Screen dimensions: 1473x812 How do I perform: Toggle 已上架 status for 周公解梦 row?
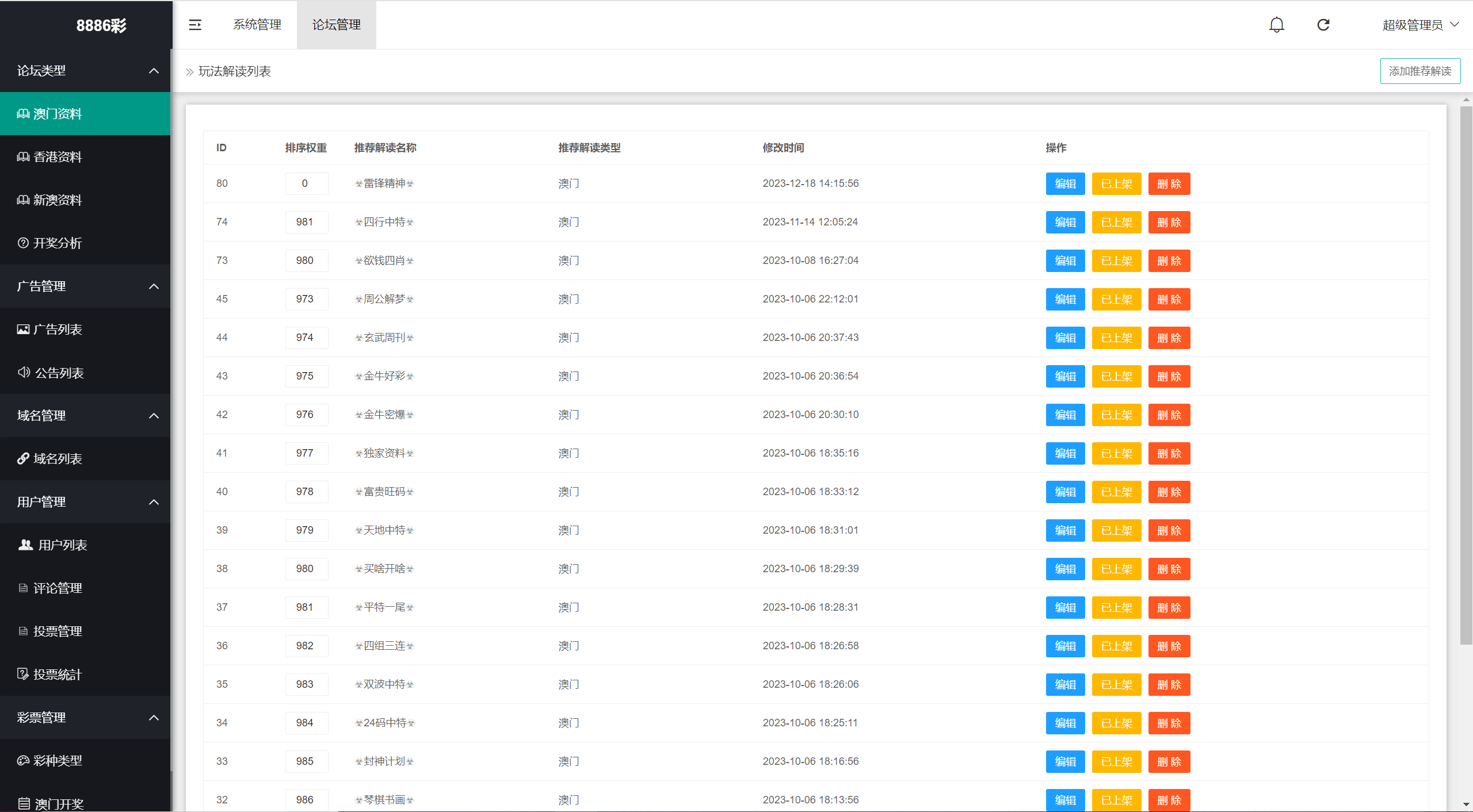point(1116,300)
